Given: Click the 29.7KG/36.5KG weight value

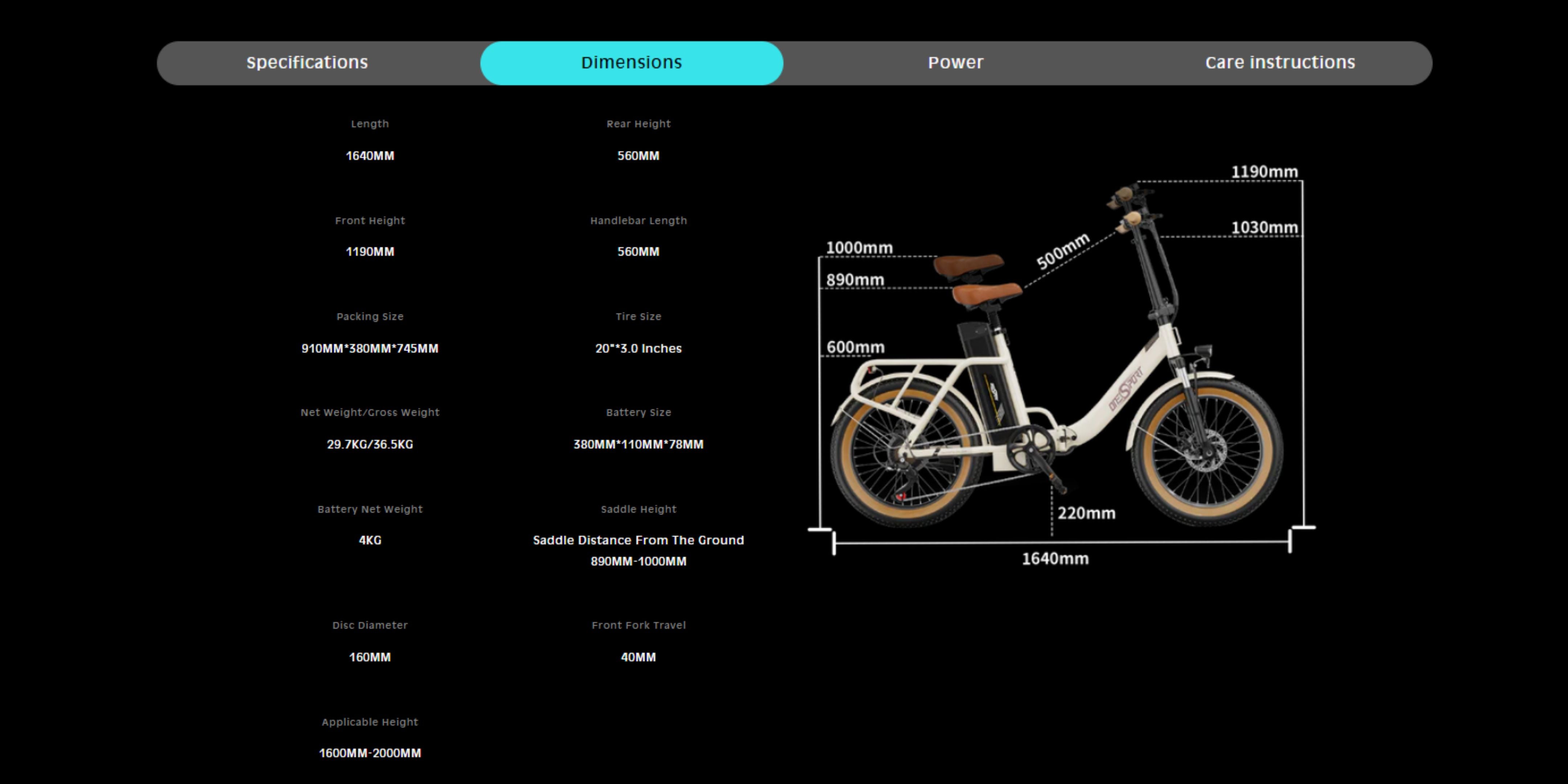Looking at the screenshot, I should (x=369, y=445).
